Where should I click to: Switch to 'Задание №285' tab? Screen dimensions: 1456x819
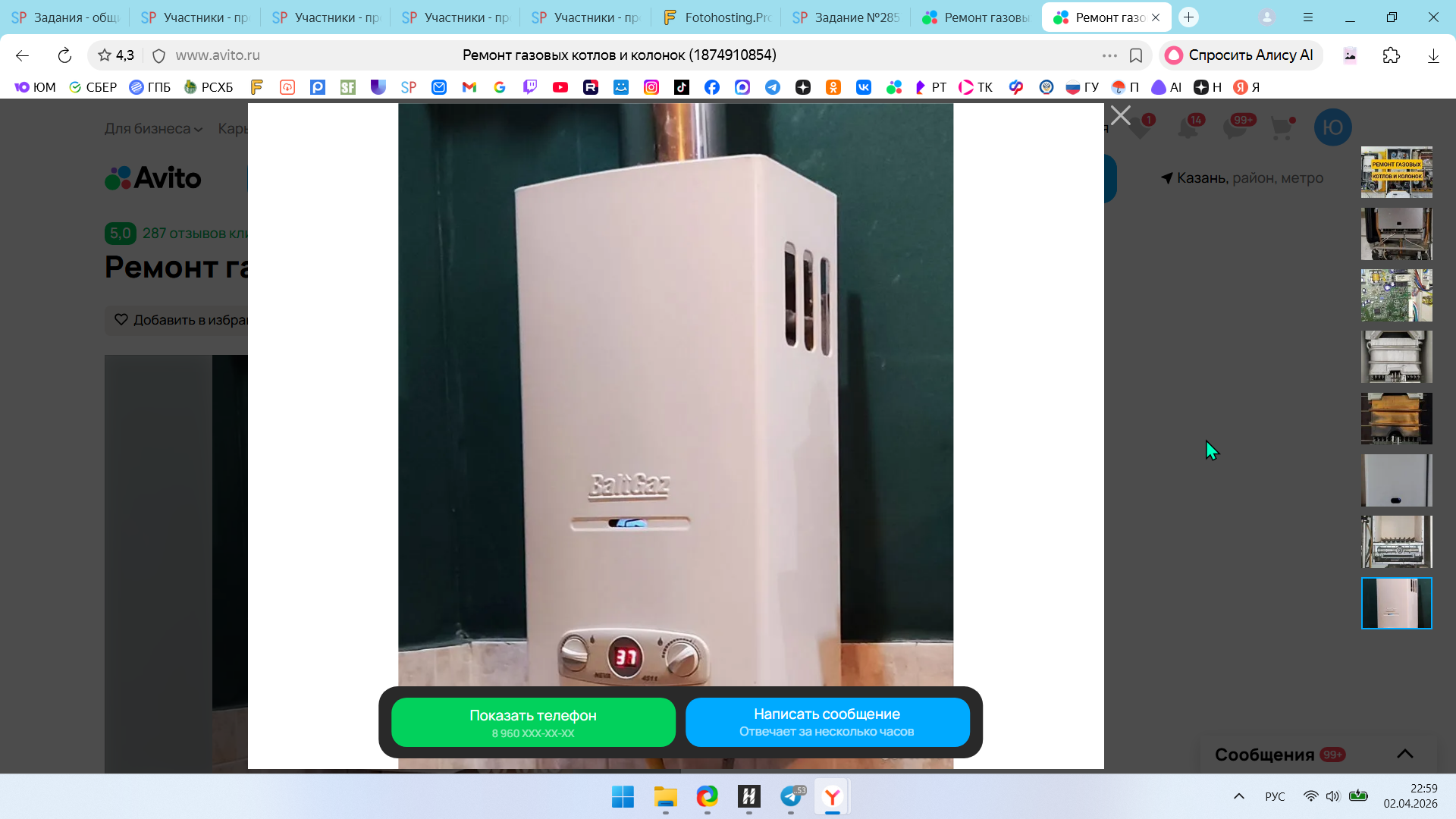[846, 17]
